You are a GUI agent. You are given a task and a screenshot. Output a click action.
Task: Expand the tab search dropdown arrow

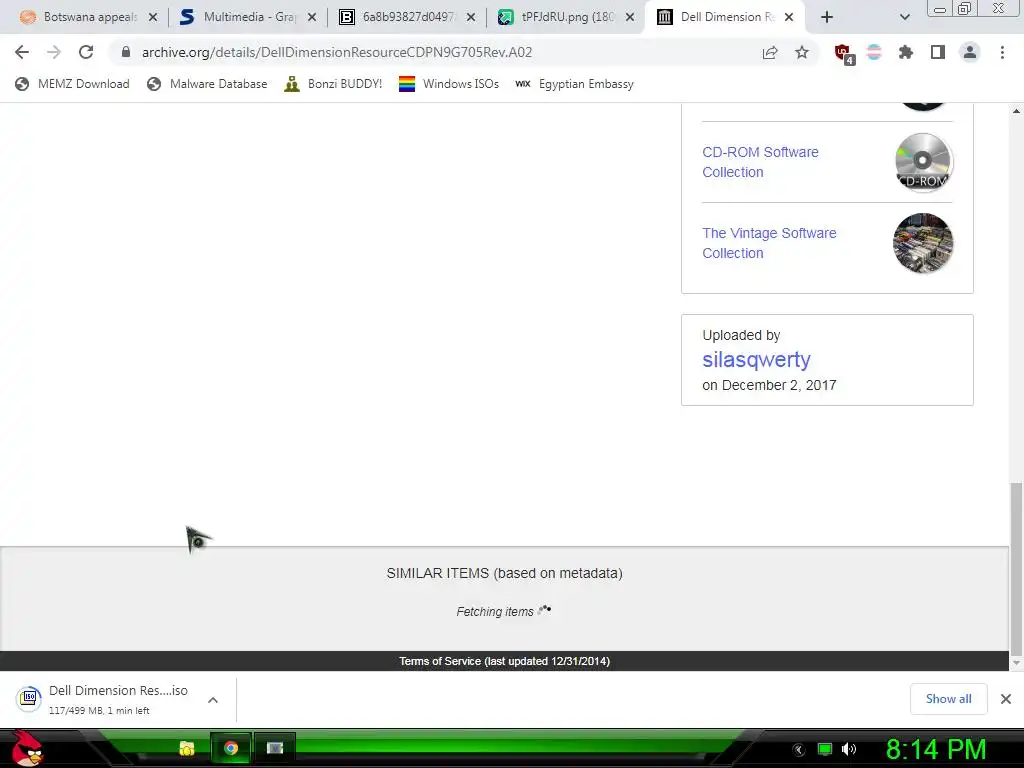click(x=904, y=17)
